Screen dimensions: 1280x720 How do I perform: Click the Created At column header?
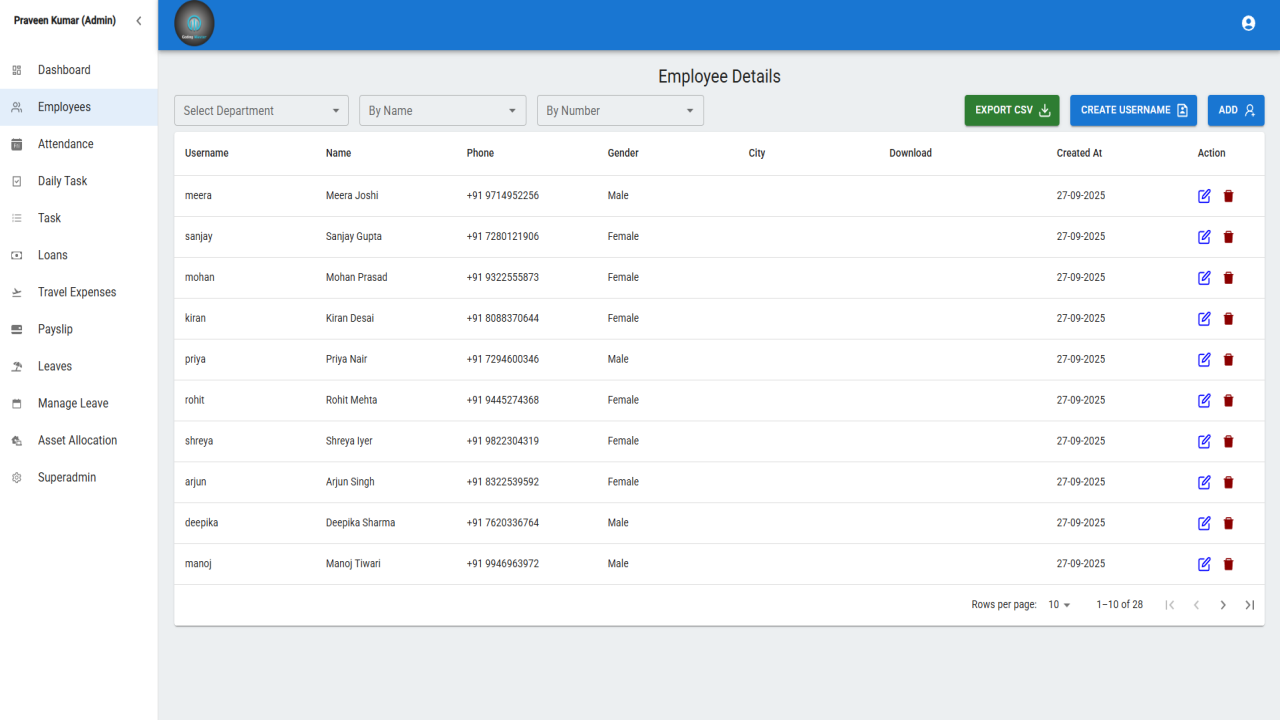click(1079, 153)
